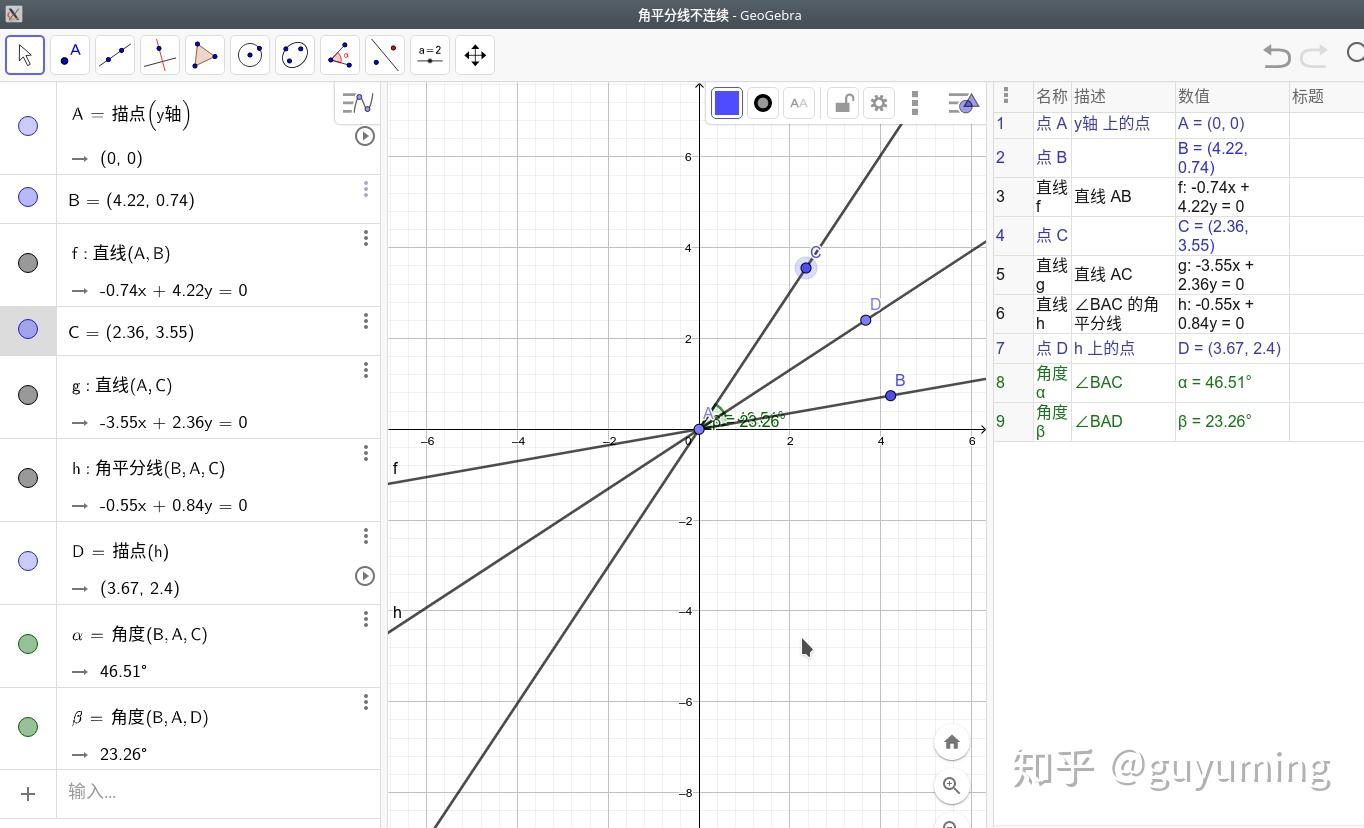
Task: Toggle visibility of point A
Action: [28, 126]
